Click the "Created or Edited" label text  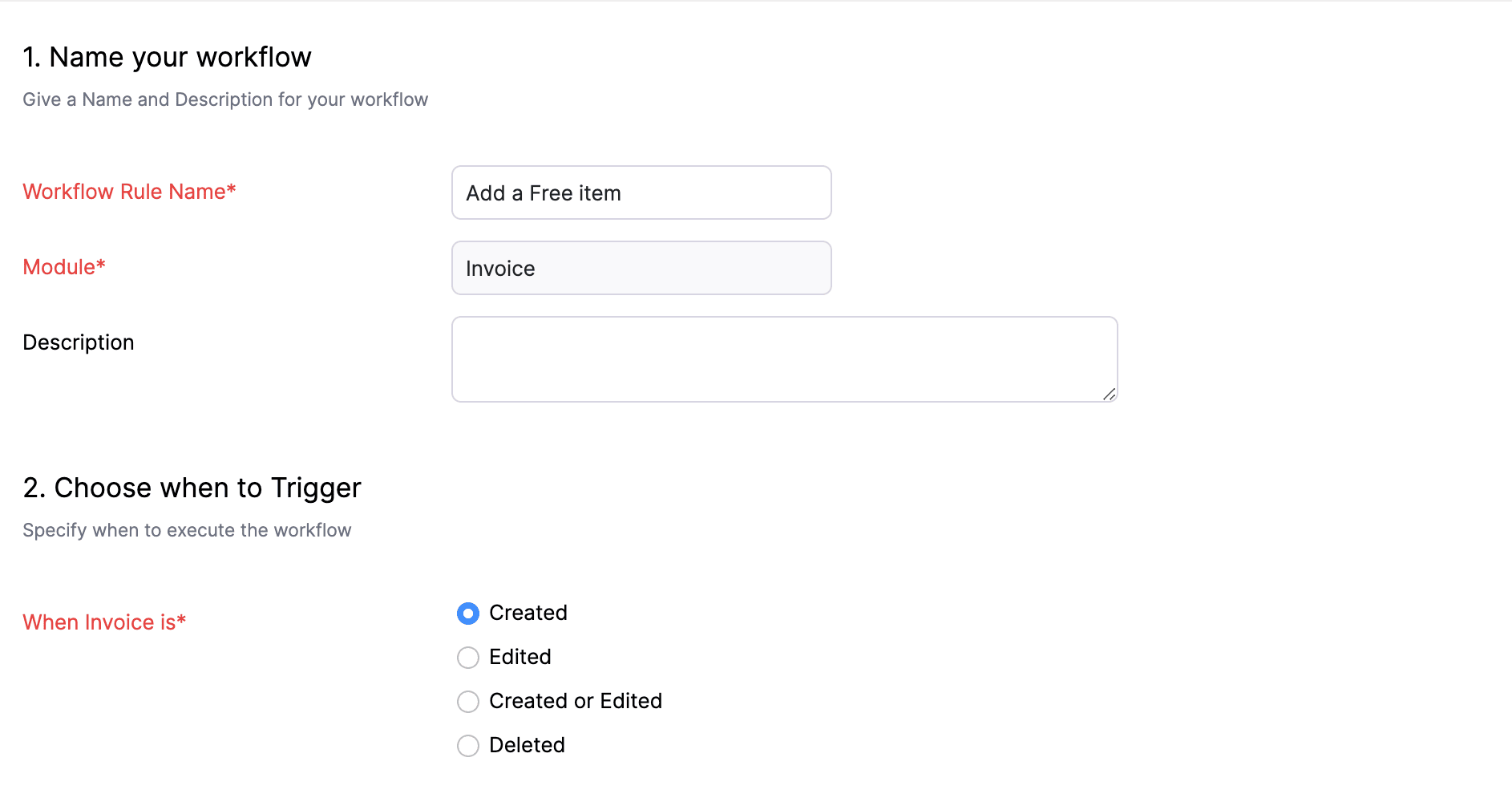576,701
